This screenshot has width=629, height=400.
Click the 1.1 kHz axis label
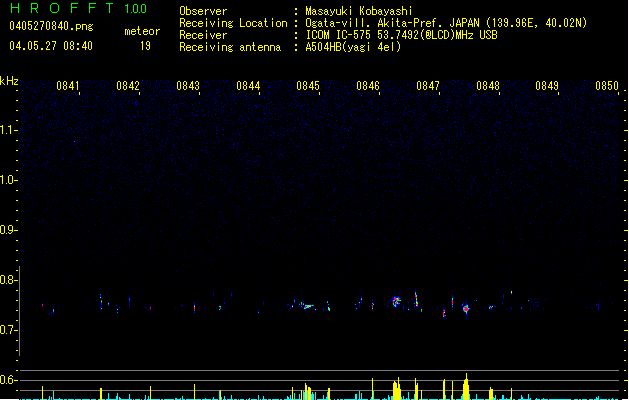click(8, 130)
